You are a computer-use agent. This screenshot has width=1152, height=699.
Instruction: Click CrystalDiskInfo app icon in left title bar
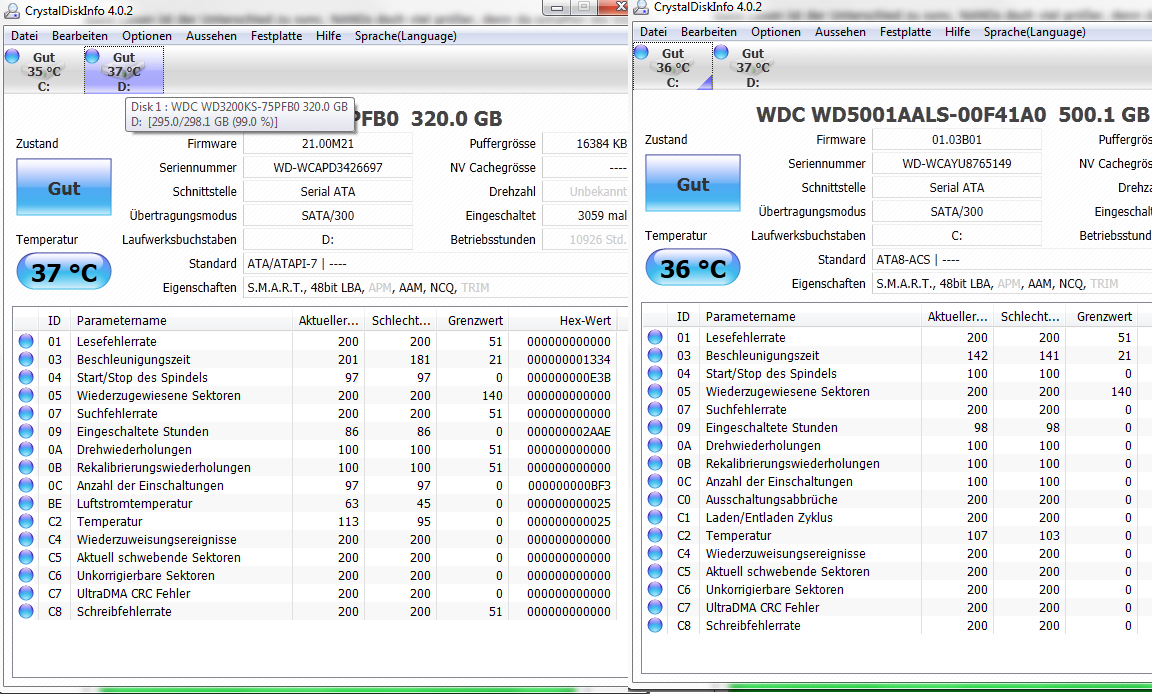point(12,10)
